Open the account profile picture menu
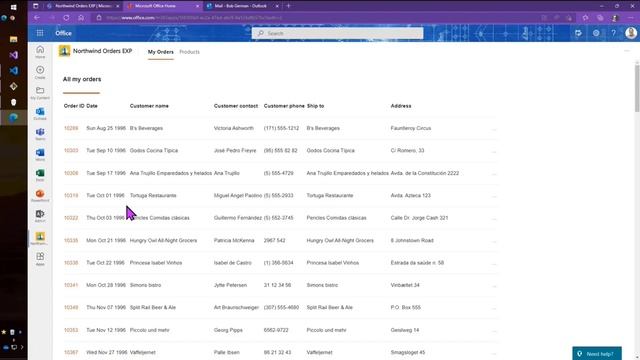The image size is (640, 360). tap(631, 33)
